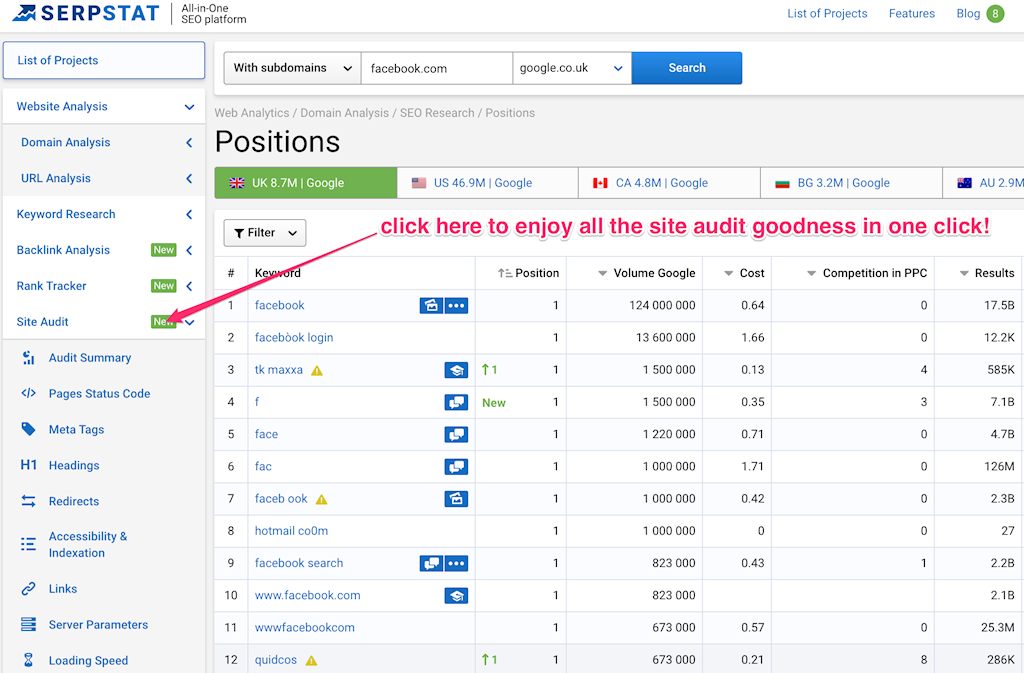Viewport: 1024px width, 673px height.
Task: Click the Blog notification badge 8
Action: [x=995, y=14]
